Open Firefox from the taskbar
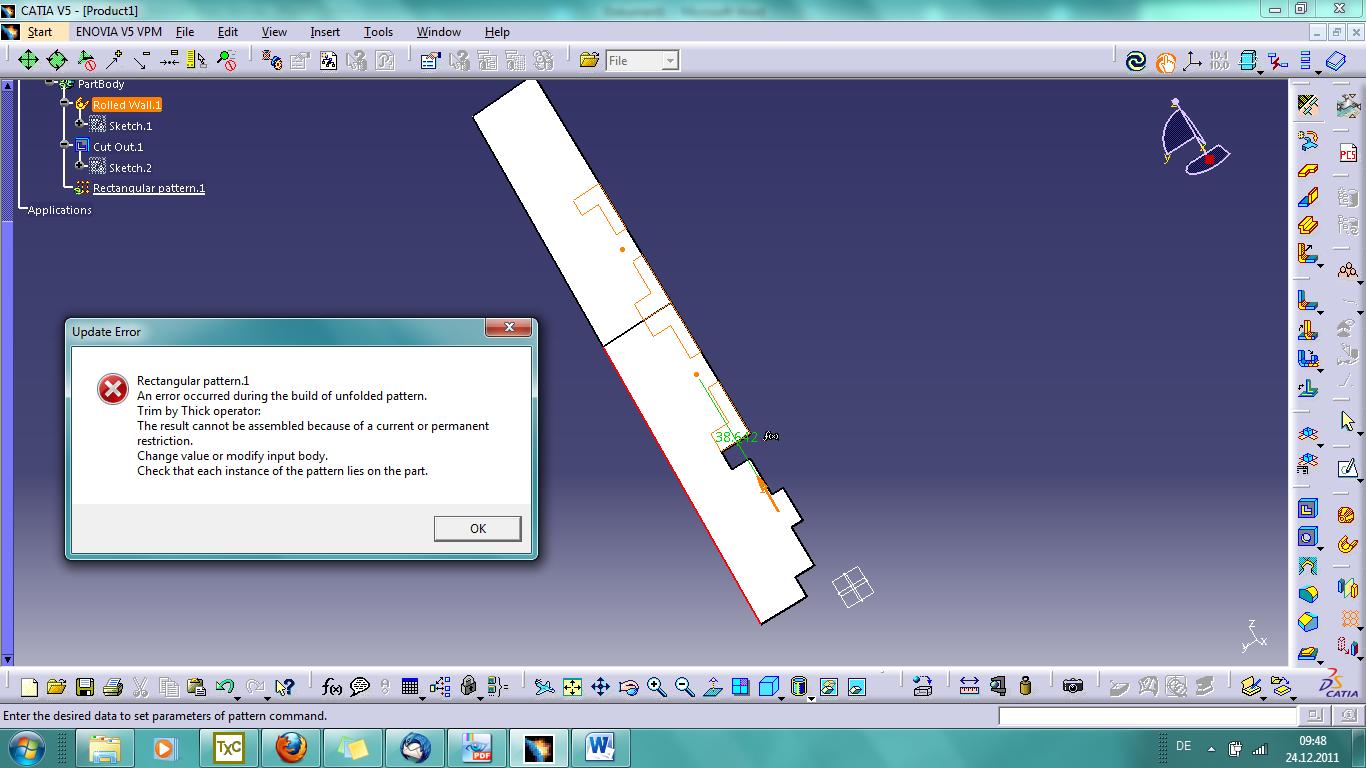 pyautogui.click(x=290, y=748)
